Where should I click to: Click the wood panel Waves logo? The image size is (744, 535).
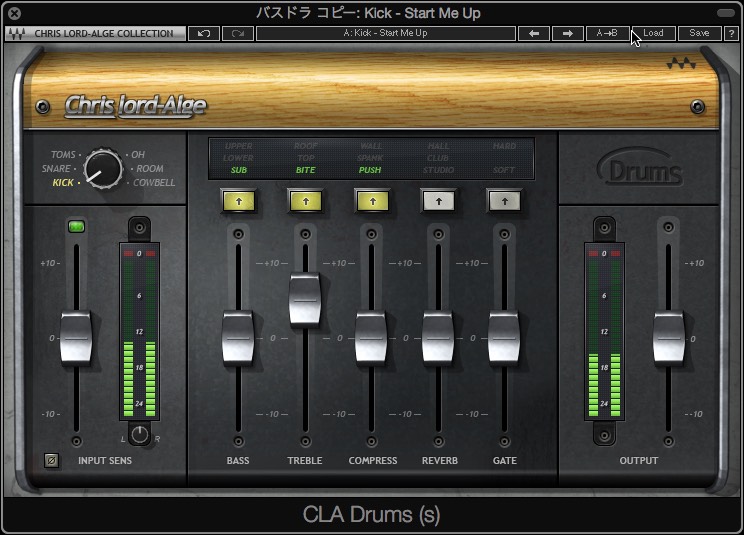click(x=681, y=63)
